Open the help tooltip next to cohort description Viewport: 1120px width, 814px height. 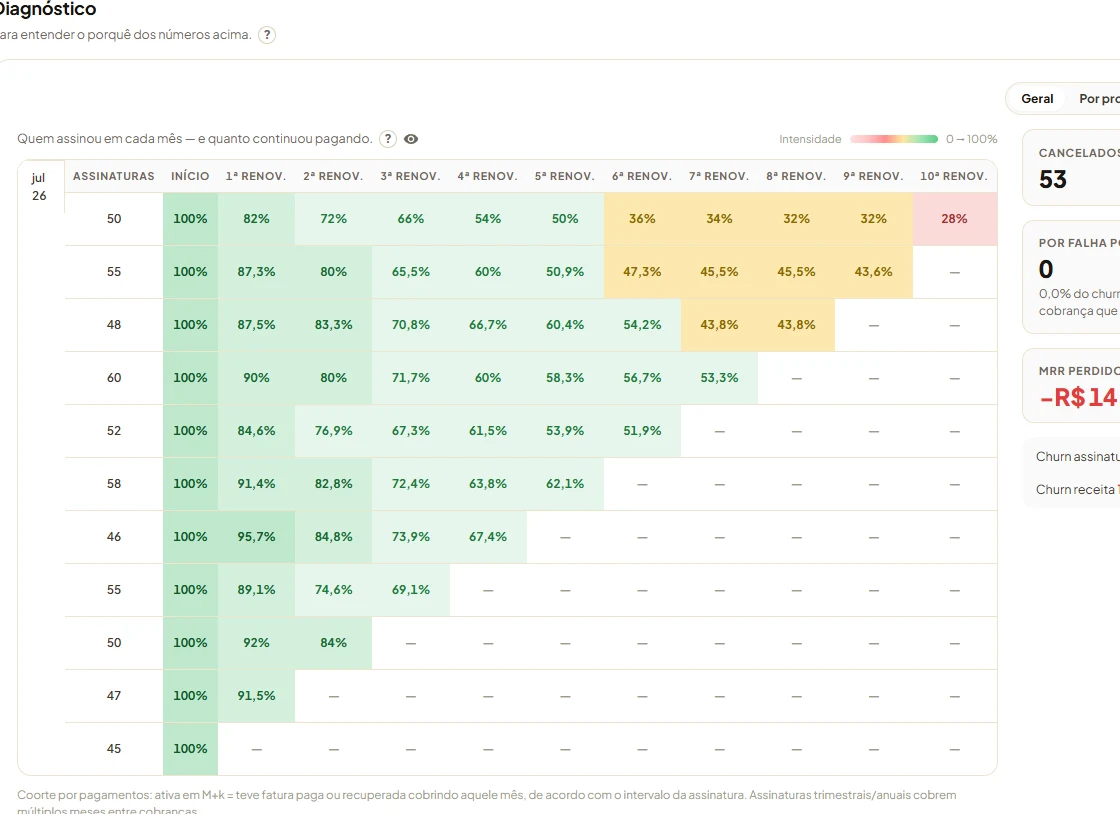pos(388,139)
